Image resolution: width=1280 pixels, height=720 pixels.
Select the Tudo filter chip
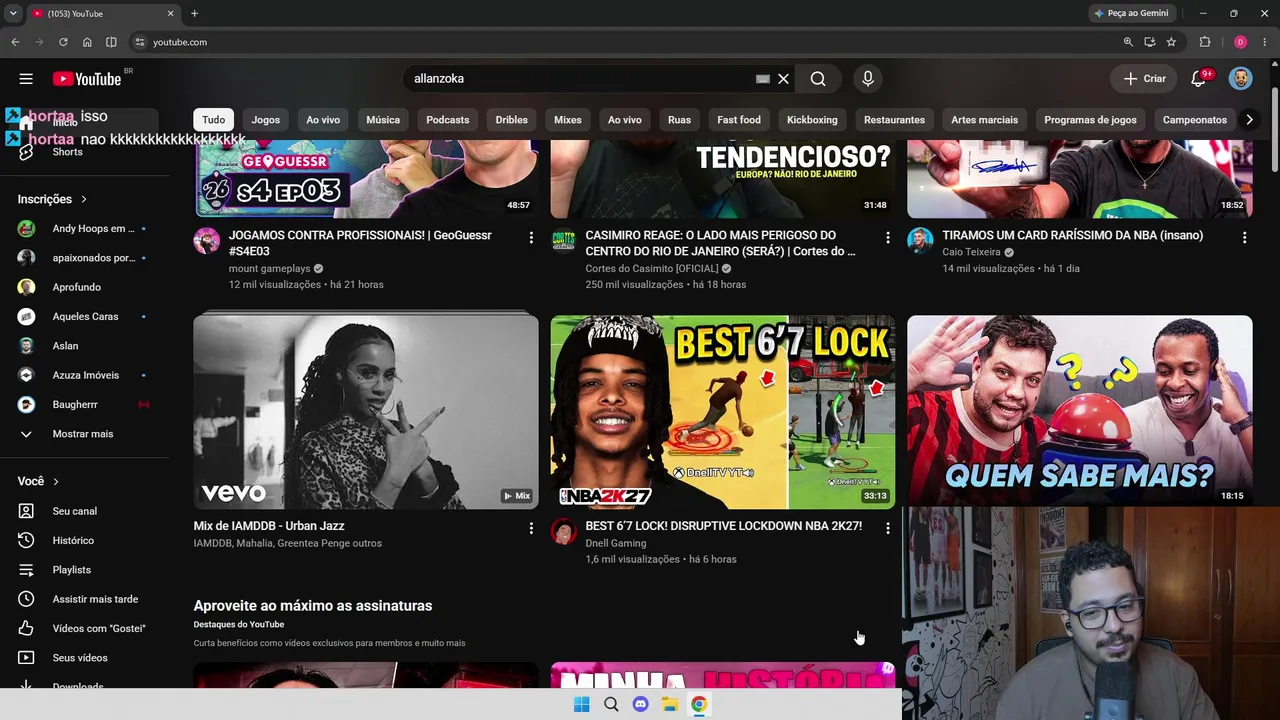[x=214, y=120]
